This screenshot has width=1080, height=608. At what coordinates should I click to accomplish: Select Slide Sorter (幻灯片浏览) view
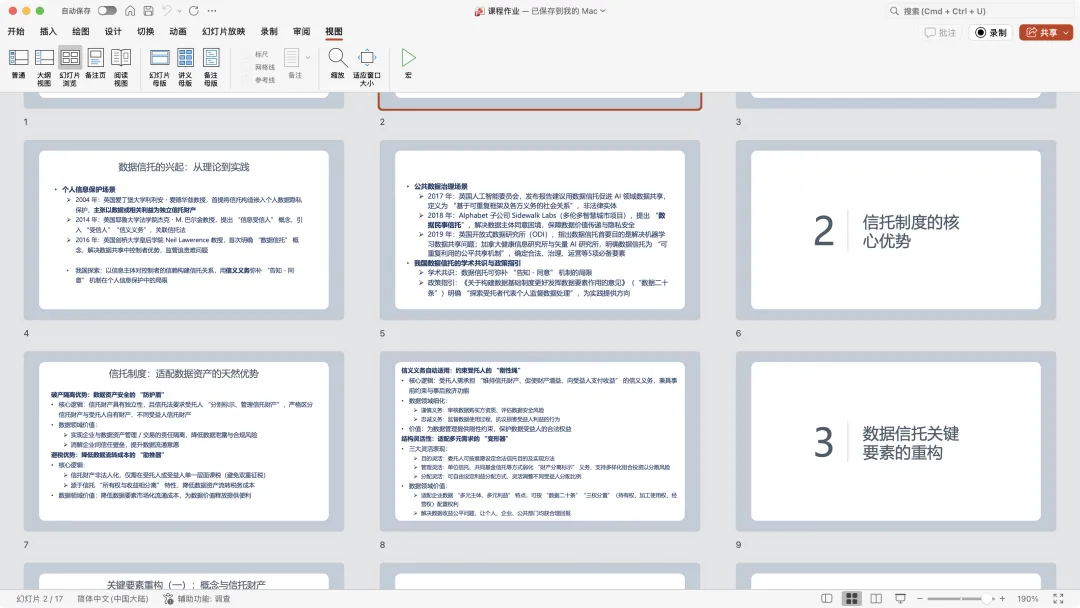(70, 67)
